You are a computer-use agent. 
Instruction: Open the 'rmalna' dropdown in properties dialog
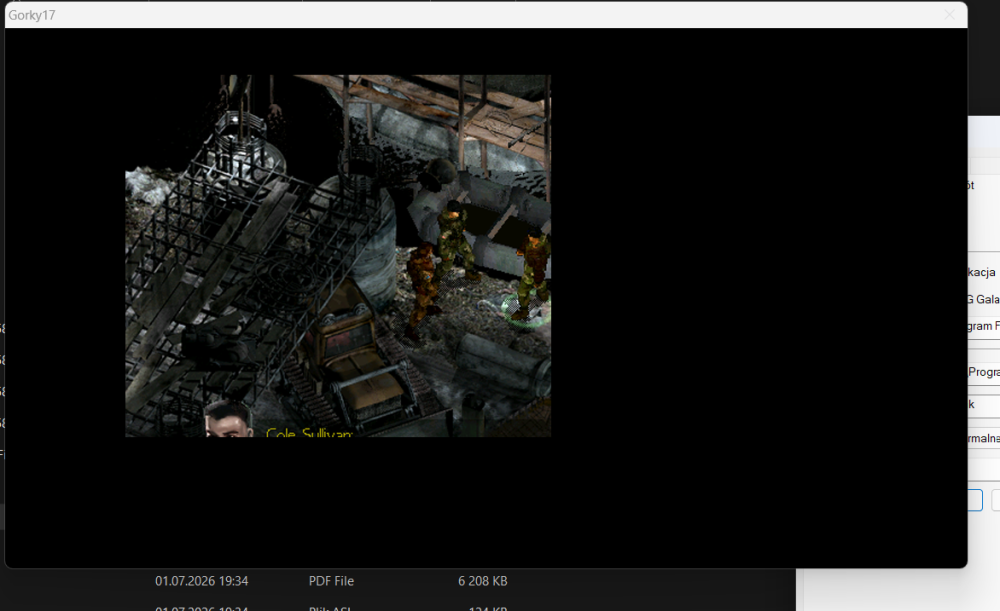click(983, 438)
